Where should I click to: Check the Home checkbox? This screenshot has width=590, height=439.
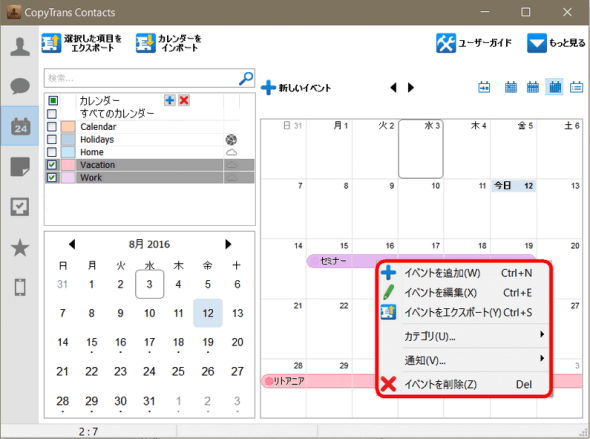[x=52, y=152]
